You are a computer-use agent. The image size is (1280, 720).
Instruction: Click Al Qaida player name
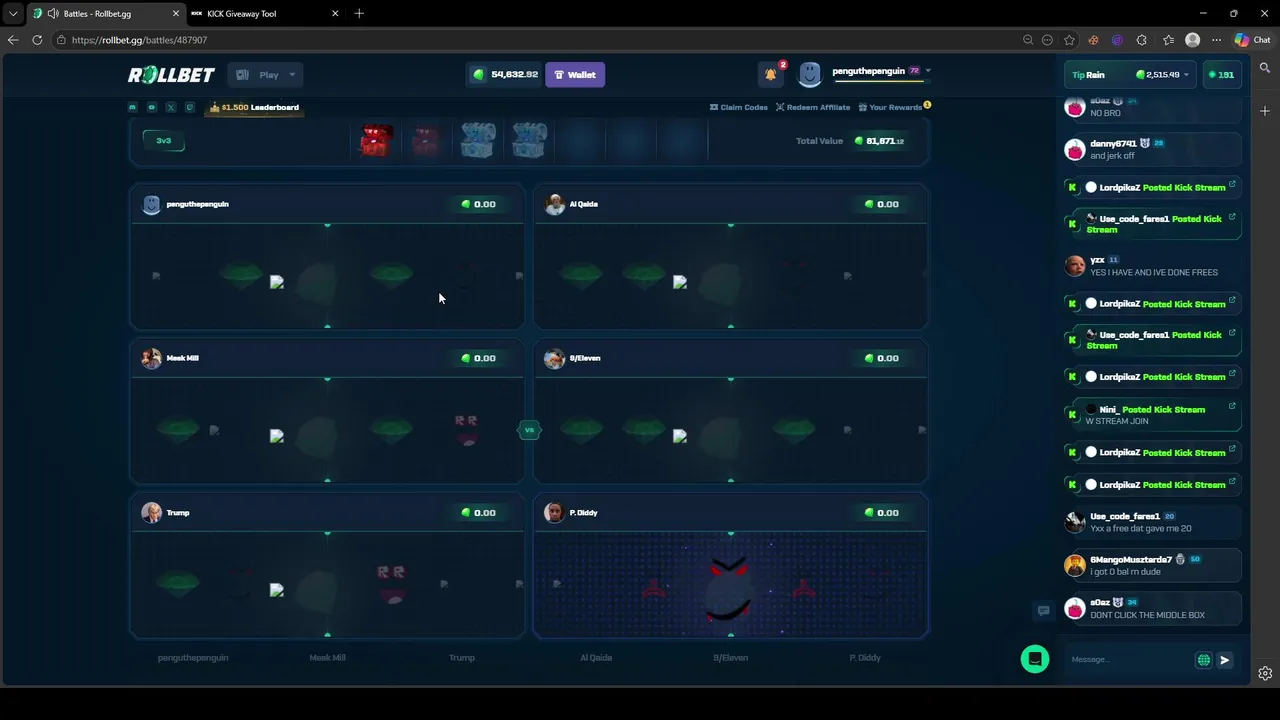pyautogui.click(x=584, y=204)
